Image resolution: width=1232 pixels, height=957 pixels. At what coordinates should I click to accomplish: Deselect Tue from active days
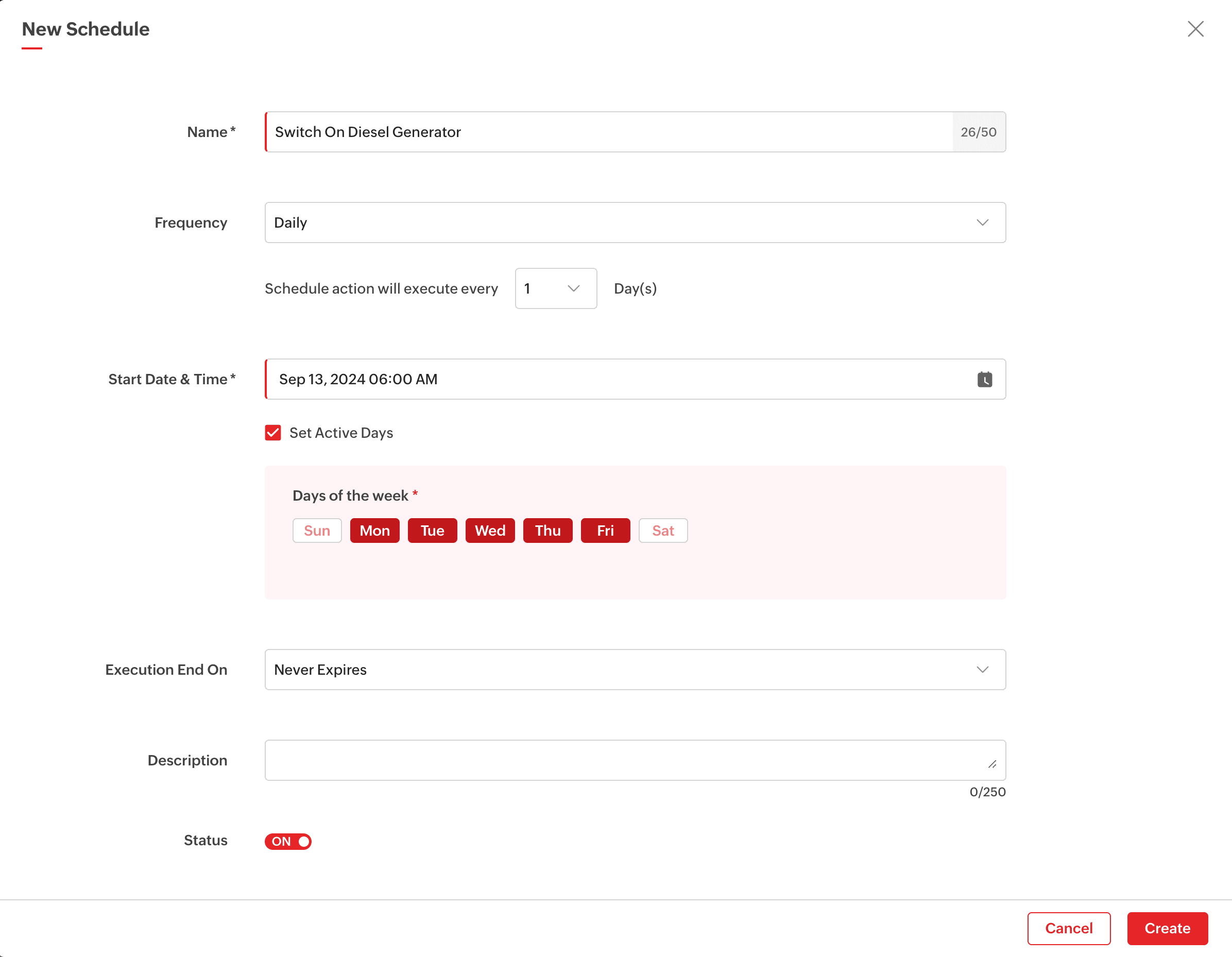432,531
